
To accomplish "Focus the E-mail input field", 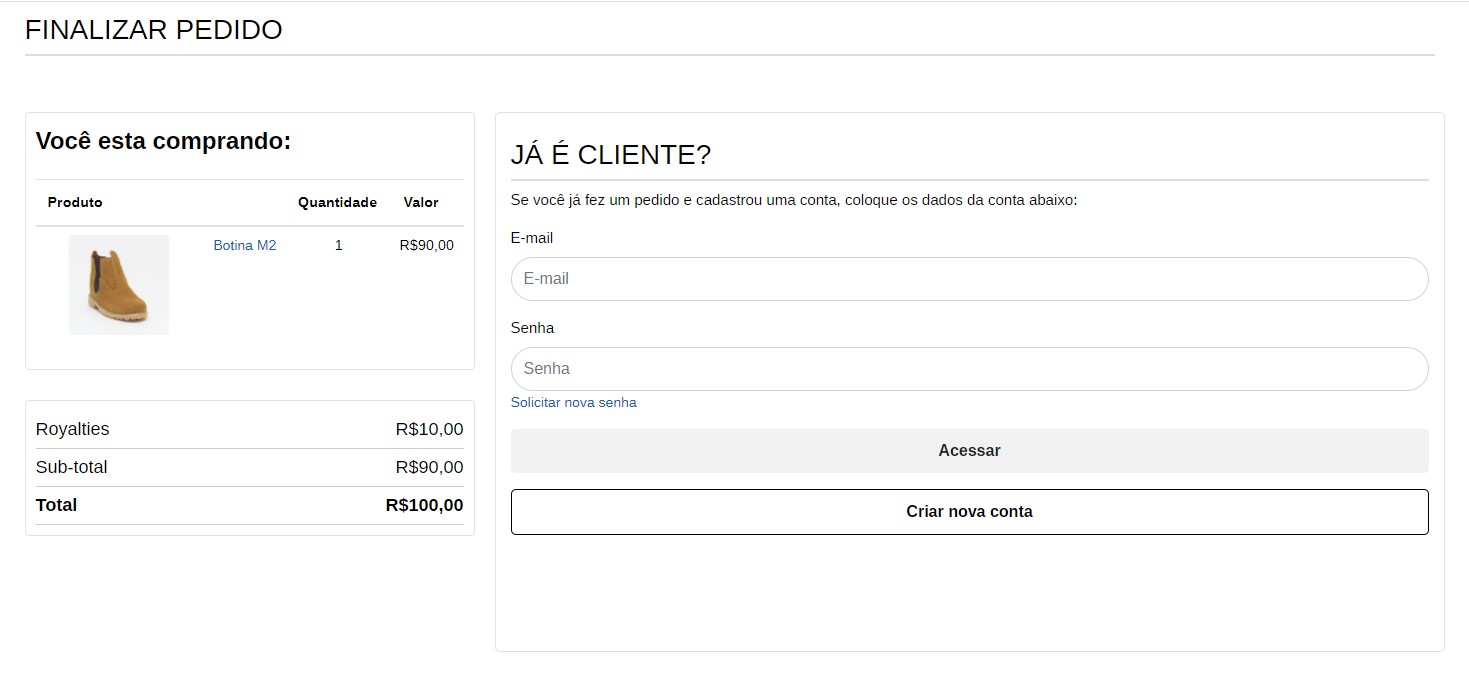I will click(x=968, y=279).
